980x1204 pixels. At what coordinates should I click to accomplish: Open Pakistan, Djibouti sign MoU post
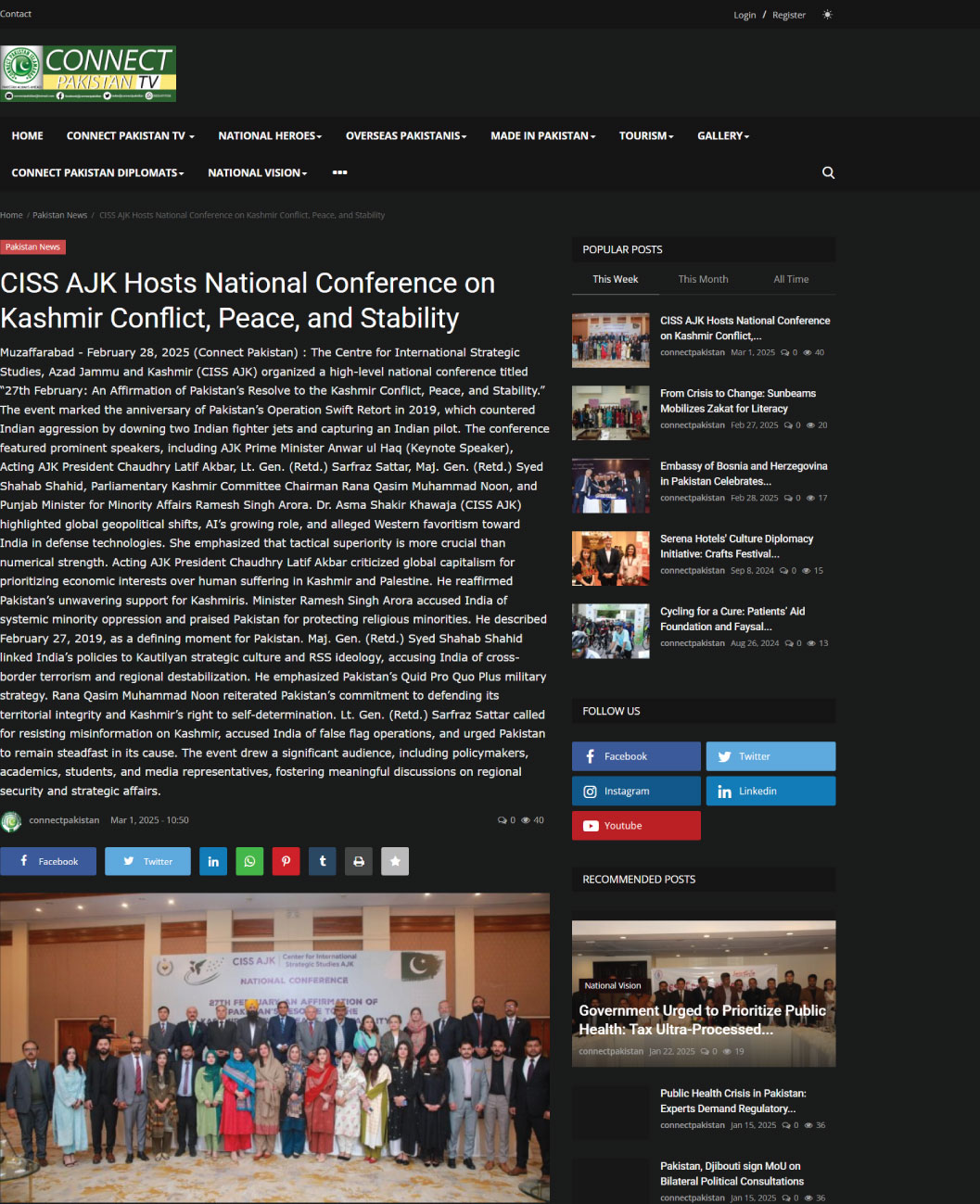(732, 1173)
